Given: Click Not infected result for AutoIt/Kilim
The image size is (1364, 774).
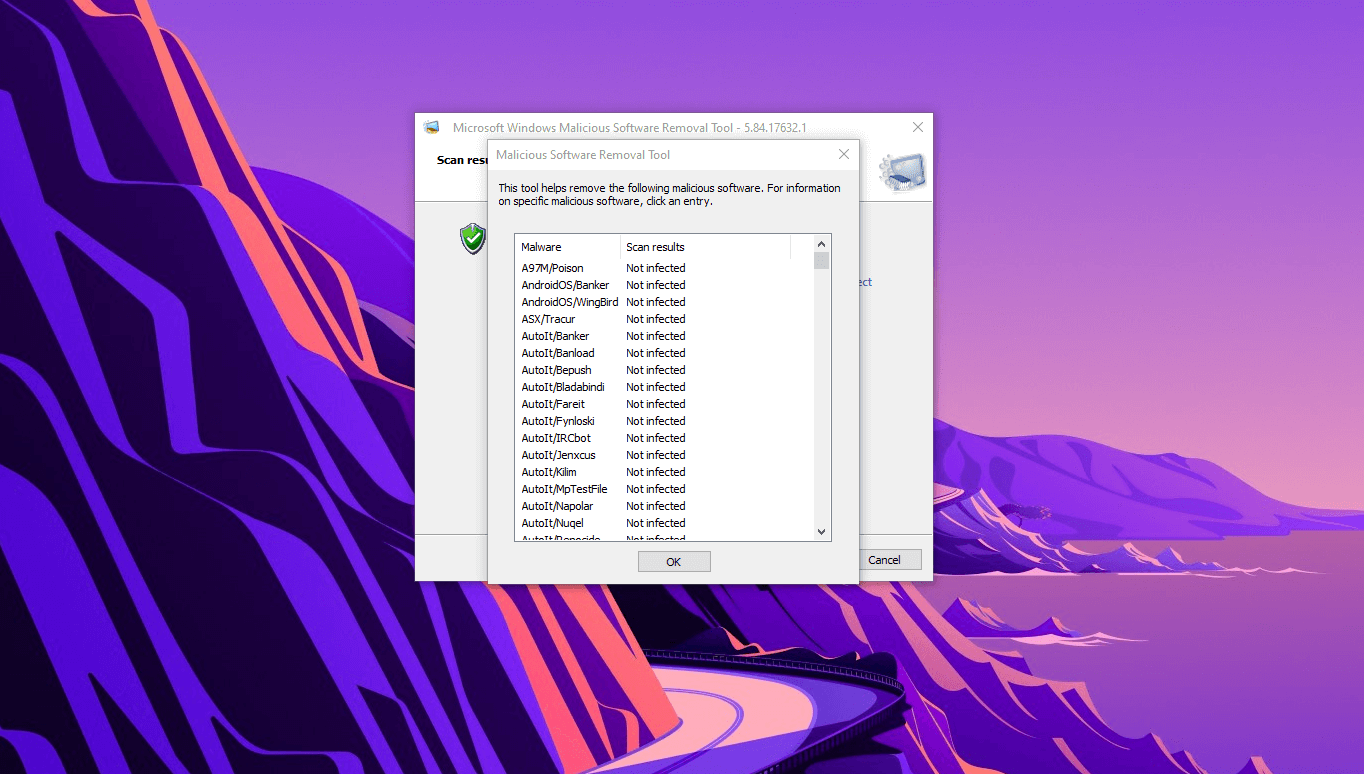Looking at the screenshot, I should [656, 472].
